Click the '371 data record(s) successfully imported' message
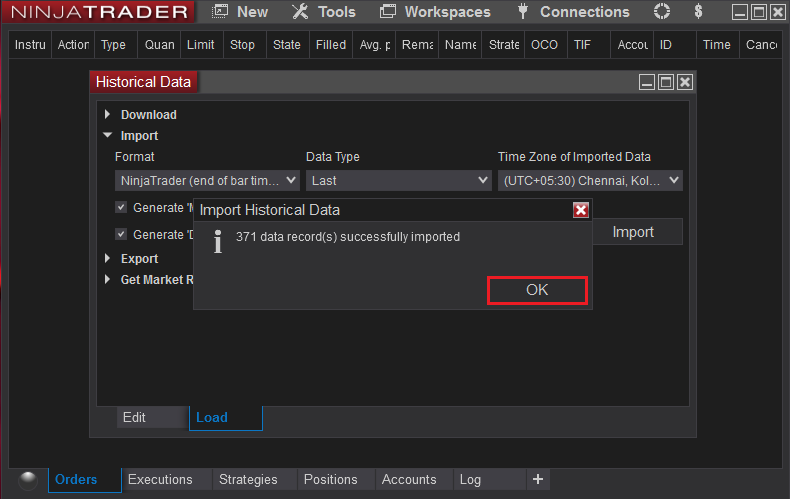This screenshot has height=499, width=790. click(x=348, y=237)
